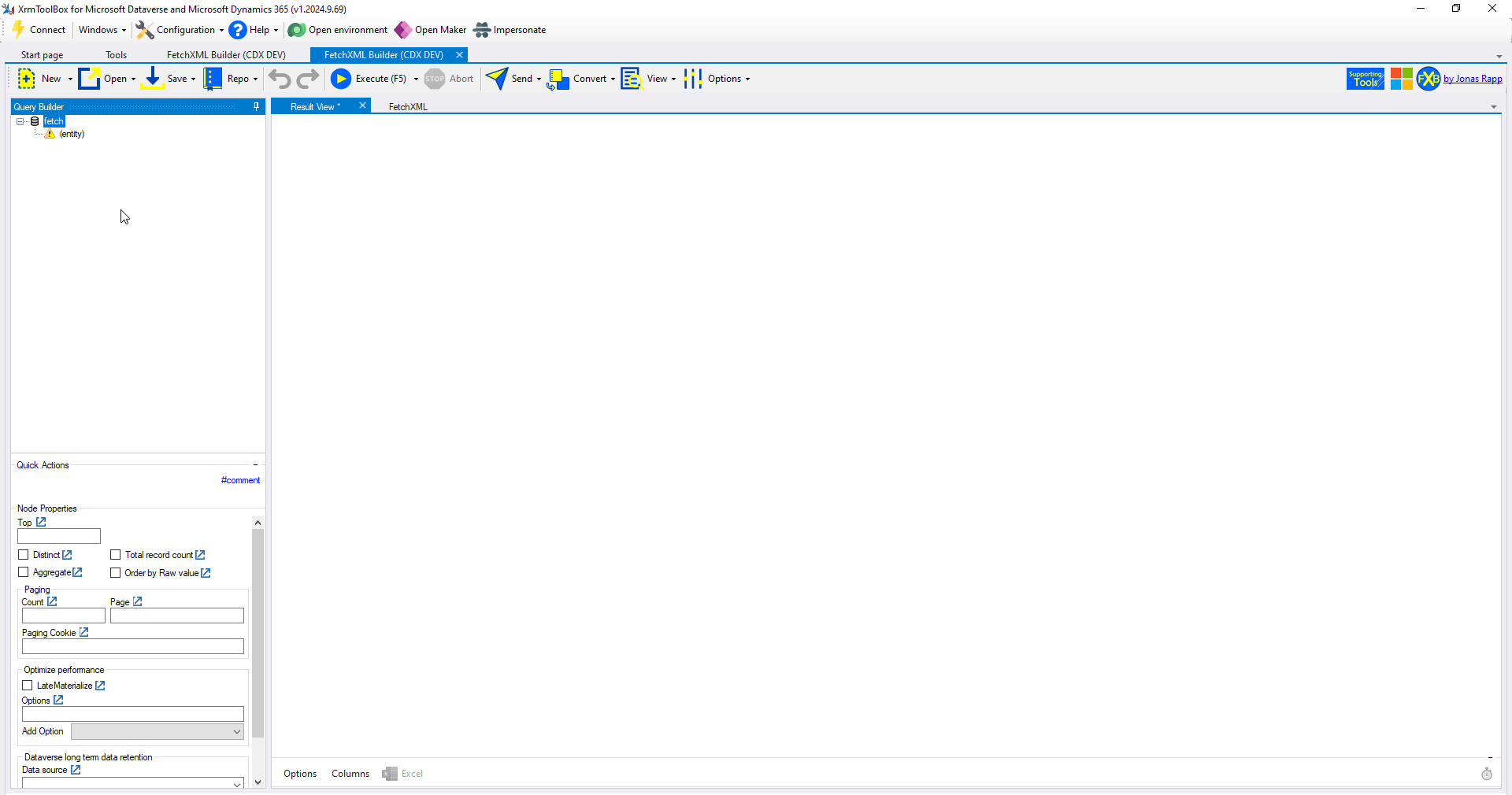Click into the Page input field
Viewport: 1512px width, 795px height.
177,616
